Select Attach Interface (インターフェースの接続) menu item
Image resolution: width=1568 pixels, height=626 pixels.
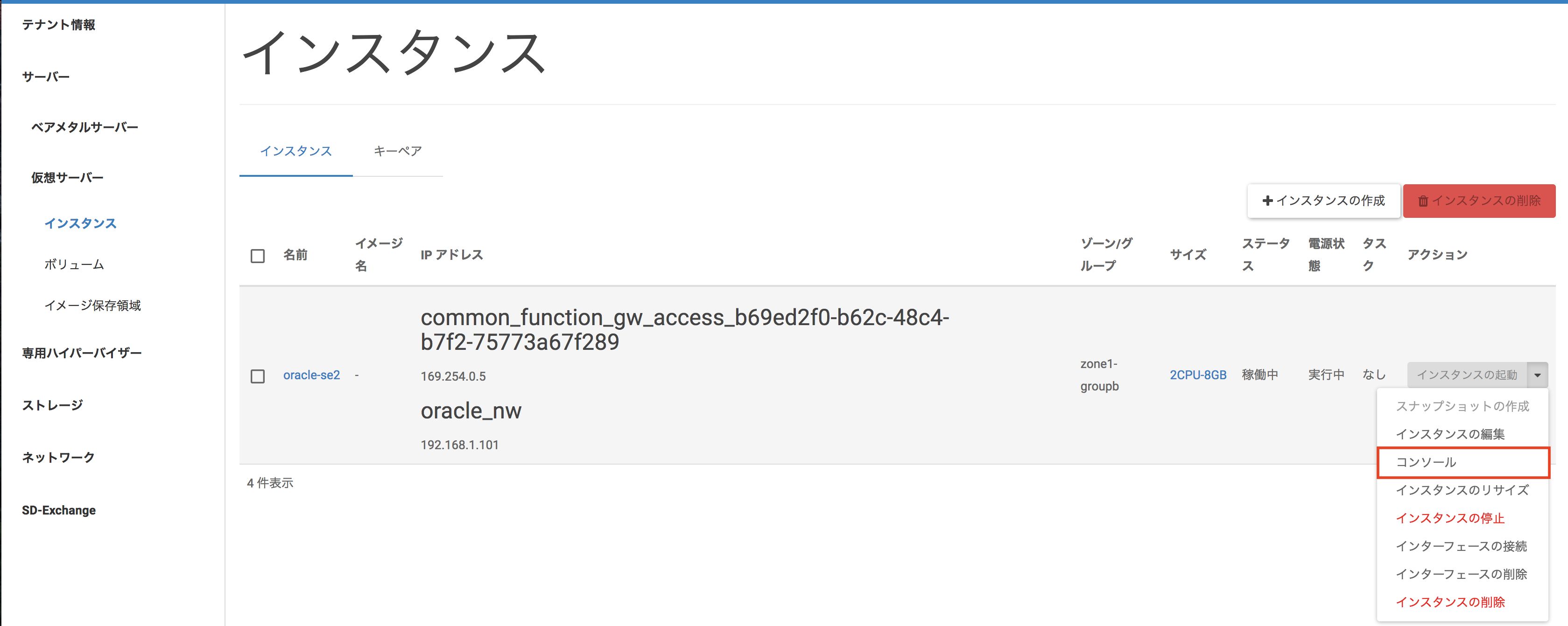tap(1461, 546)
